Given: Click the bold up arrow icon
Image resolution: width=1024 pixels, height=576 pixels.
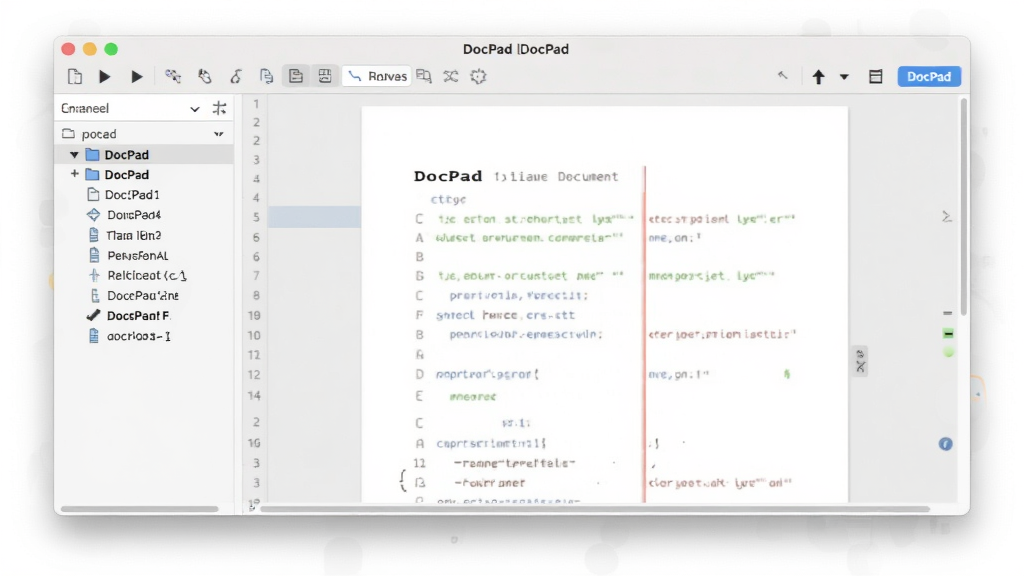Looking at the screenshot, I should [818, 77].
